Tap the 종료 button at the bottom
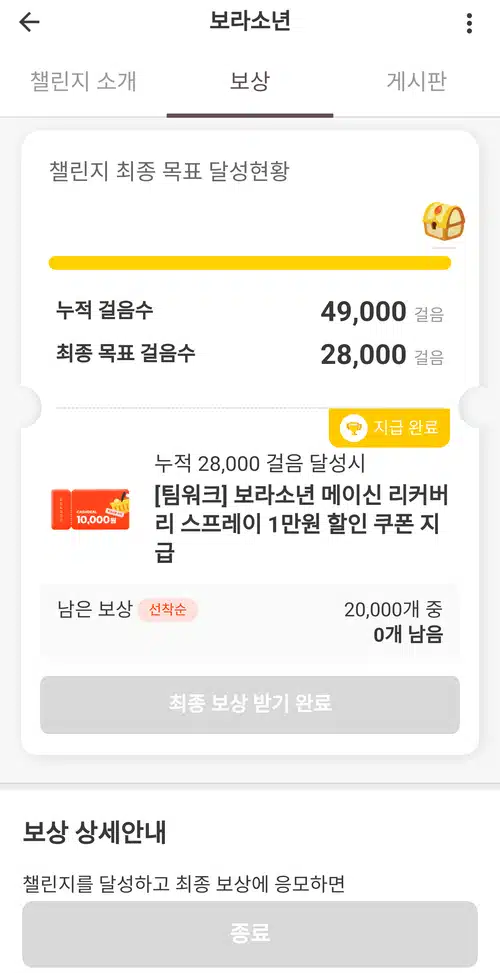Image resolution: width=500 pixels, height=973 pixels. 250,933
